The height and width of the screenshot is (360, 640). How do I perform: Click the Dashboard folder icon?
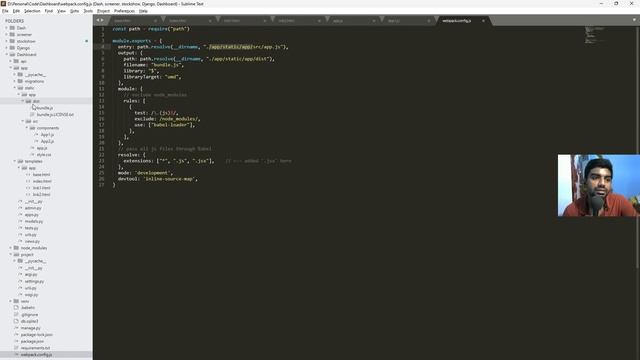coord(12,54)
